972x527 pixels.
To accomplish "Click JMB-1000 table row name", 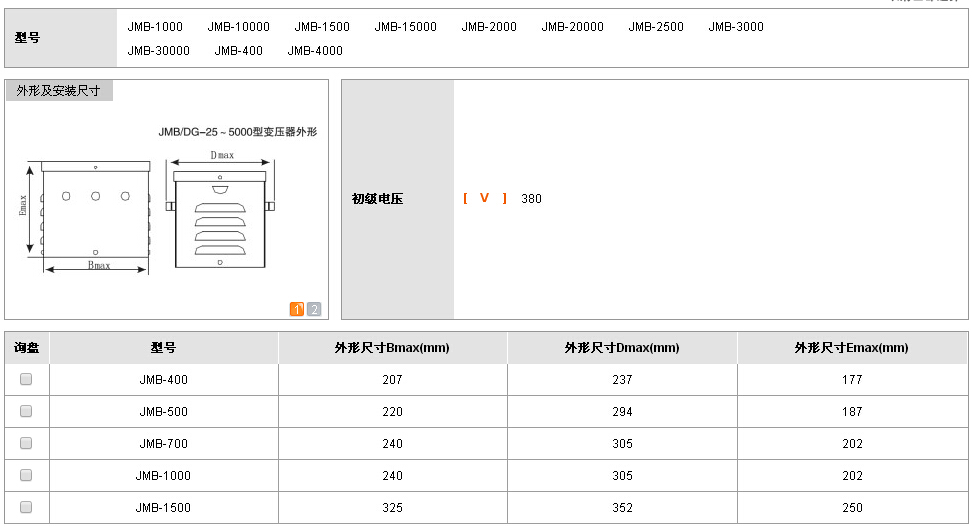I will tap(164, 476).
